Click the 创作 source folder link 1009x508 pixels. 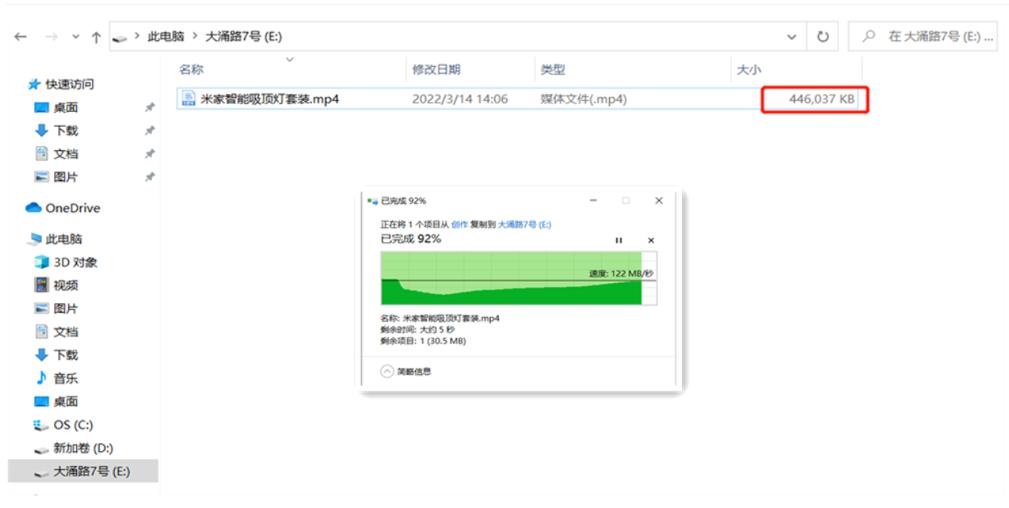[x=459, y=225]
